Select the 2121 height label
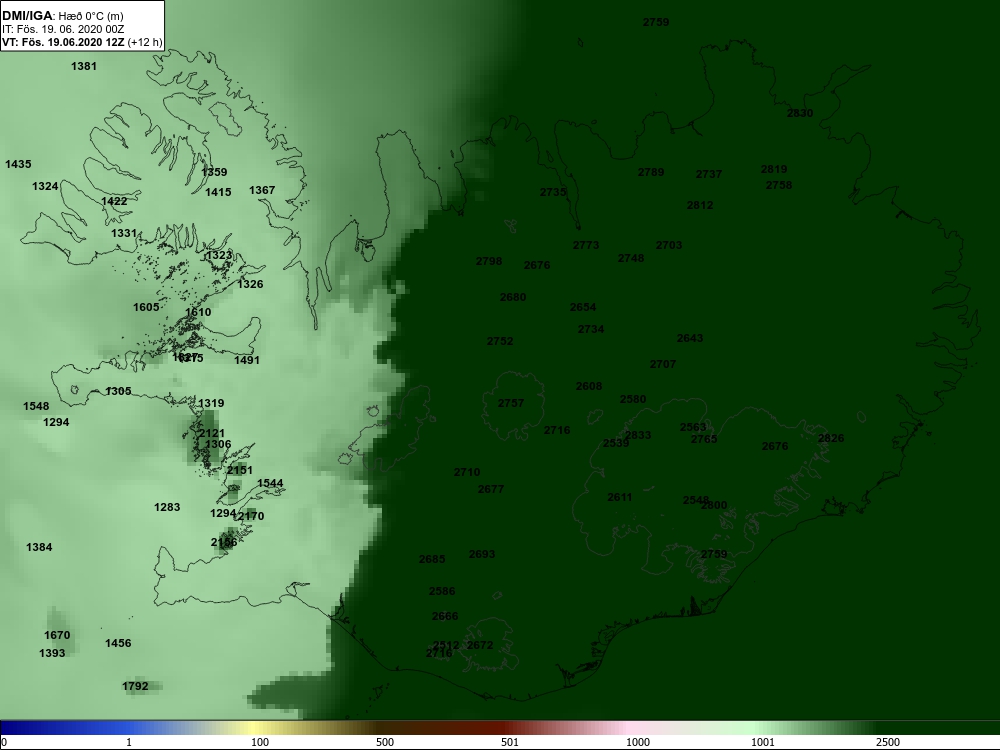The image size is (1000, 750). tap(212, 433)
